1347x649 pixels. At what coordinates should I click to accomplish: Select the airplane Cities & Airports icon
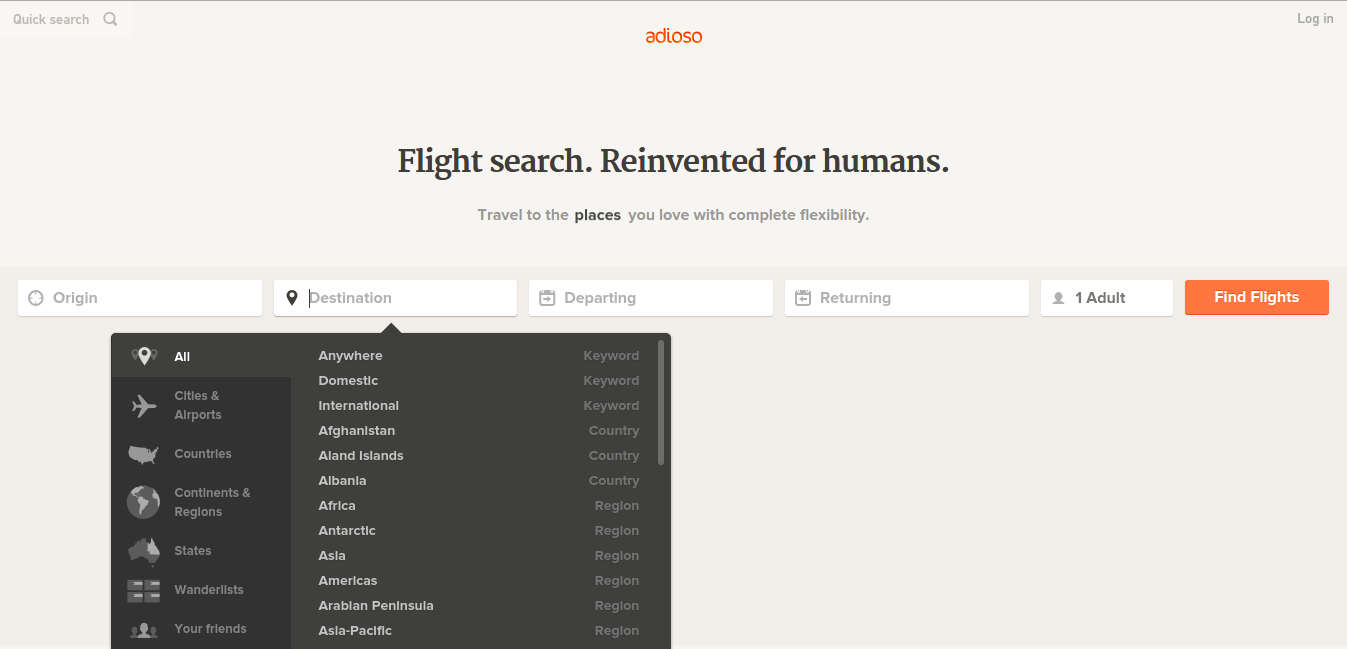click(144, 406)
